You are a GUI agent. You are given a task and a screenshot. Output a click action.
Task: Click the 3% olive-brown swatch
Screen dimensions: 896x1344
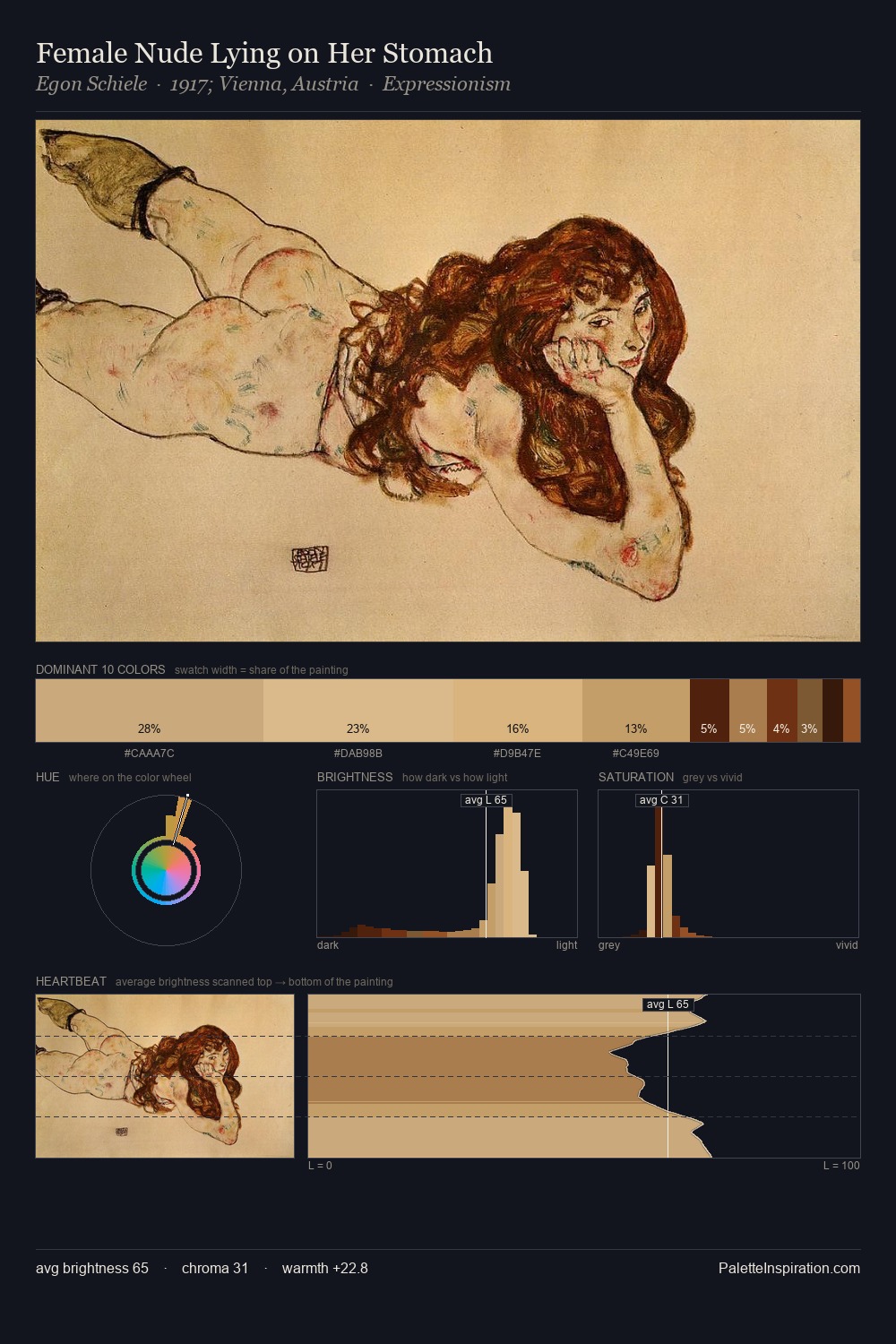click(810, 711)
